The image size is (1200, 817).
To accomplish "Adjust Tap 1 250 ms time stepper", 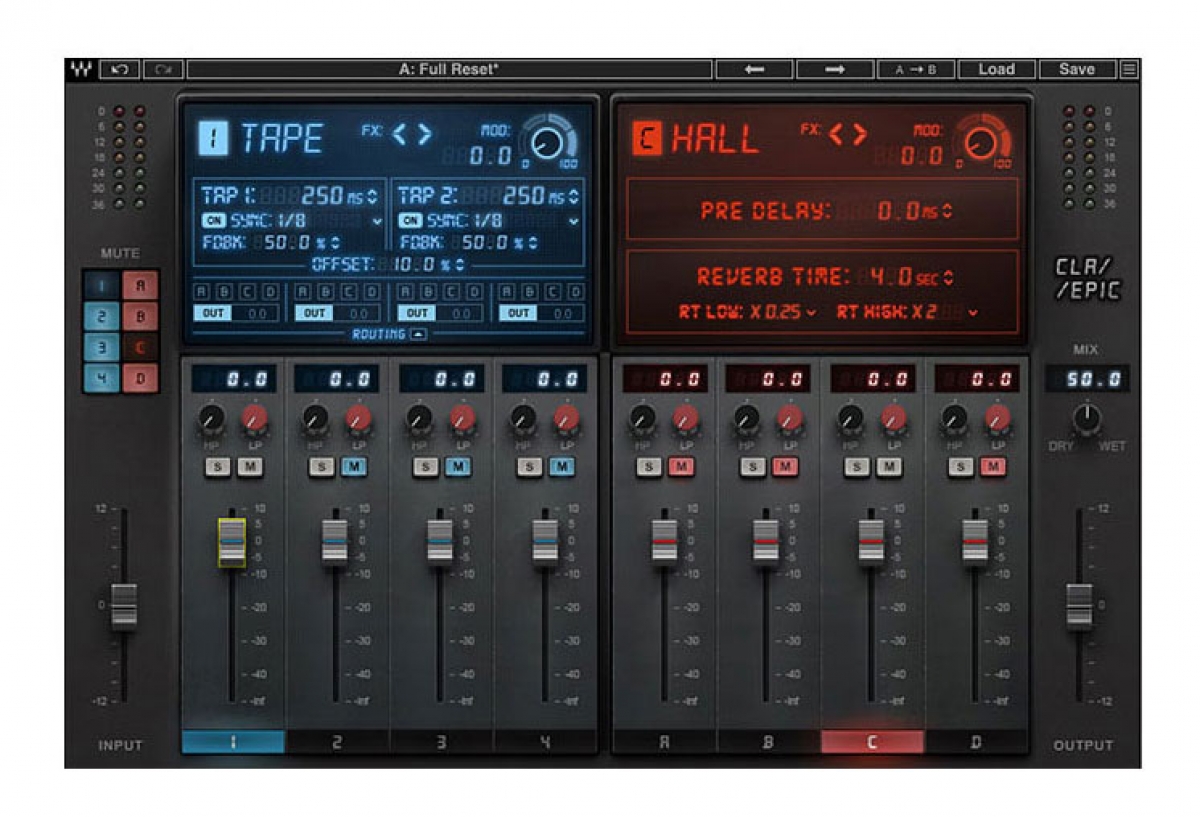I will (373, 196).
